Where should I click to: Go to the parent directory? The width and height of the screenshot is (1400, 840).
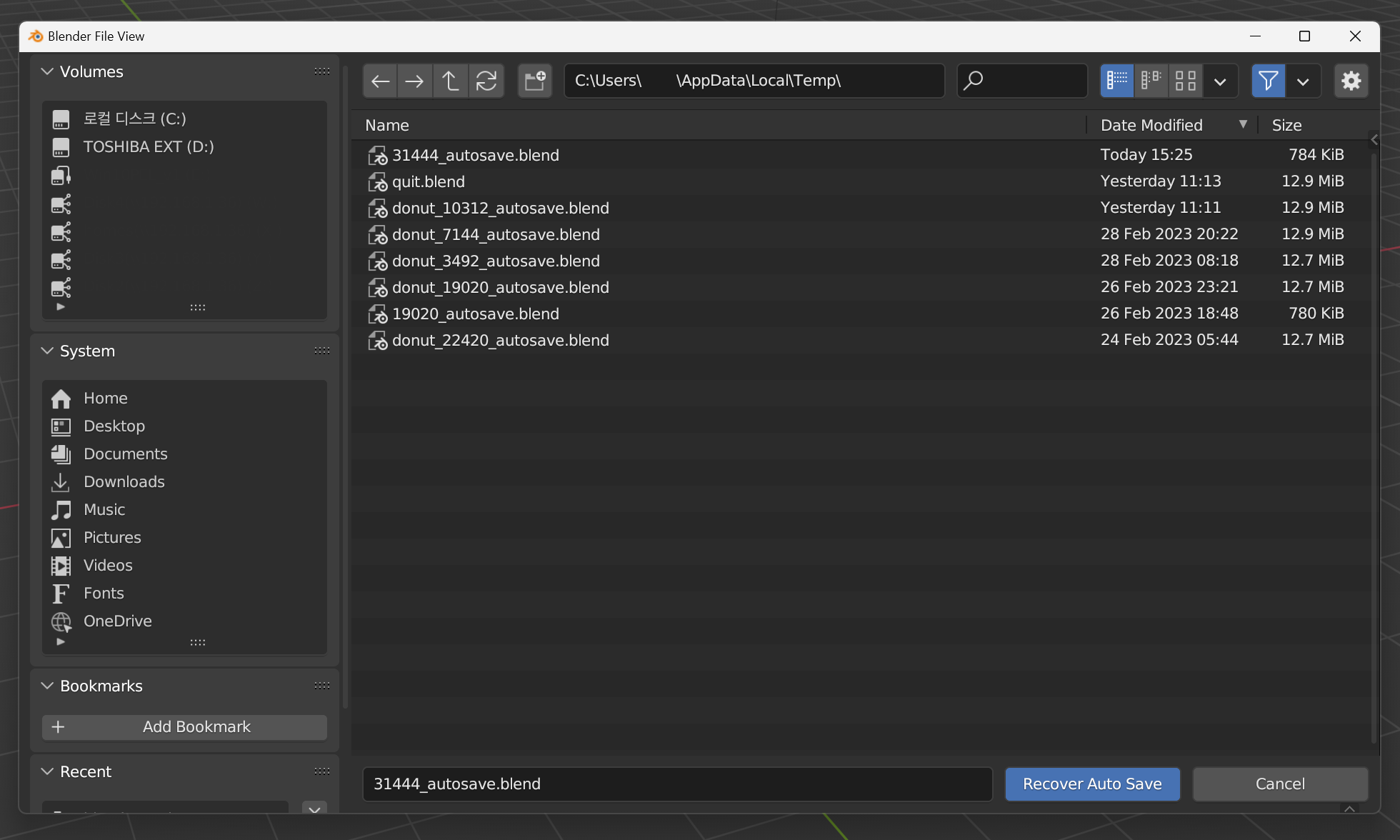450,81
